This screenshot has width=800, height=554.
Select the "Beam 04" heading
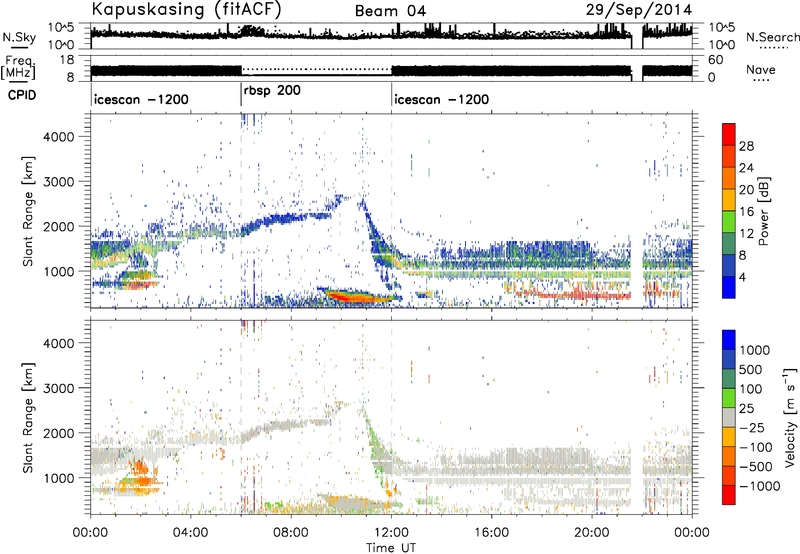[390, 11]
